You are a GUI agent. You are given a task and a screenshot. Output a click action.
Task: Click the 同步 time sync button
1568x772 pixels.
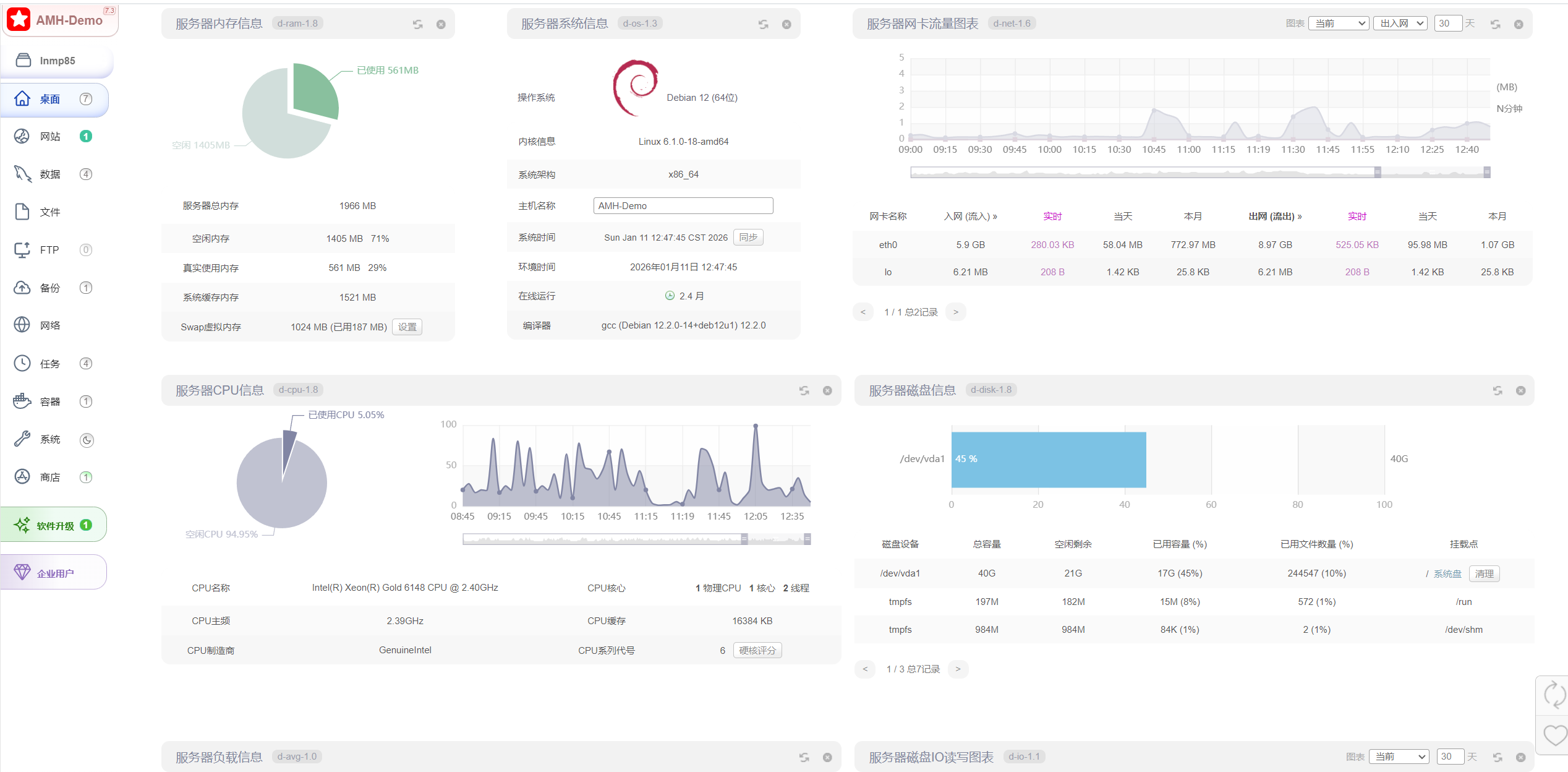(x=748, y=238)
